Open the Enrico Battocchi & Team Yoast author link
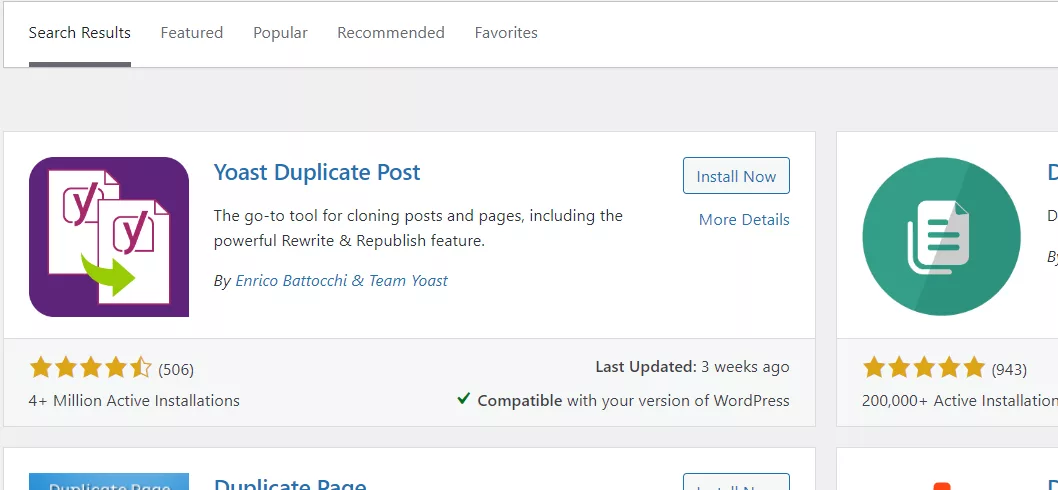Viewport: 1058px width, 490px height. point(341,281)
